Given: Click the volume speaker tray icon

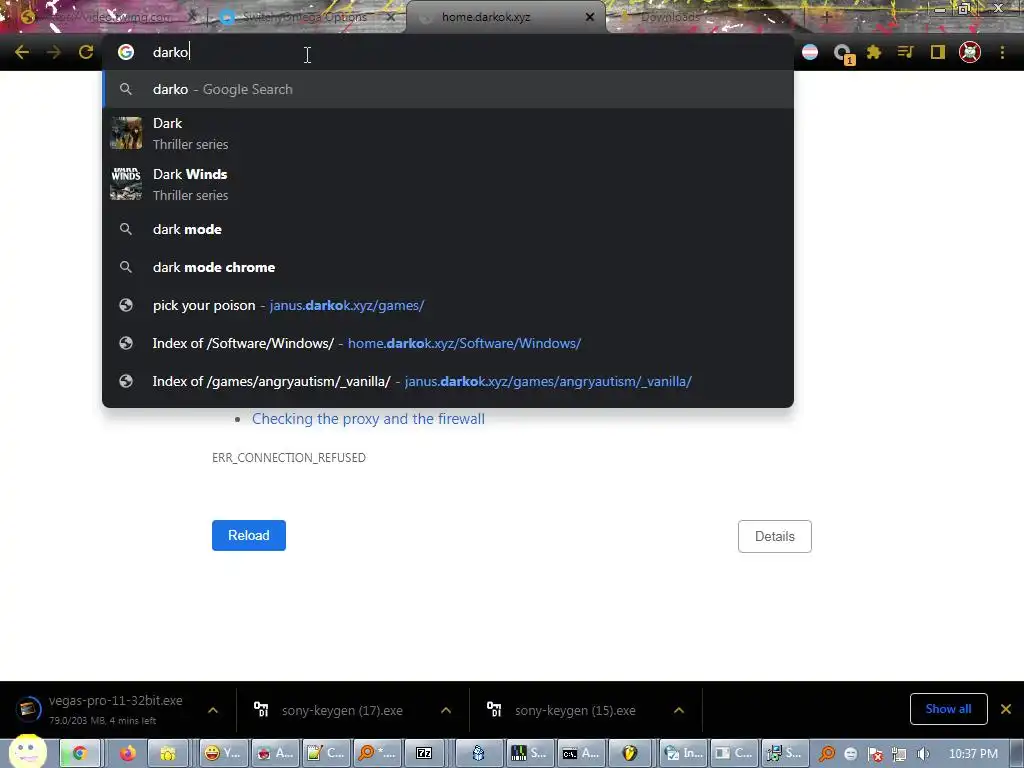Looking at the screenshot, I should tap(923, 754).
